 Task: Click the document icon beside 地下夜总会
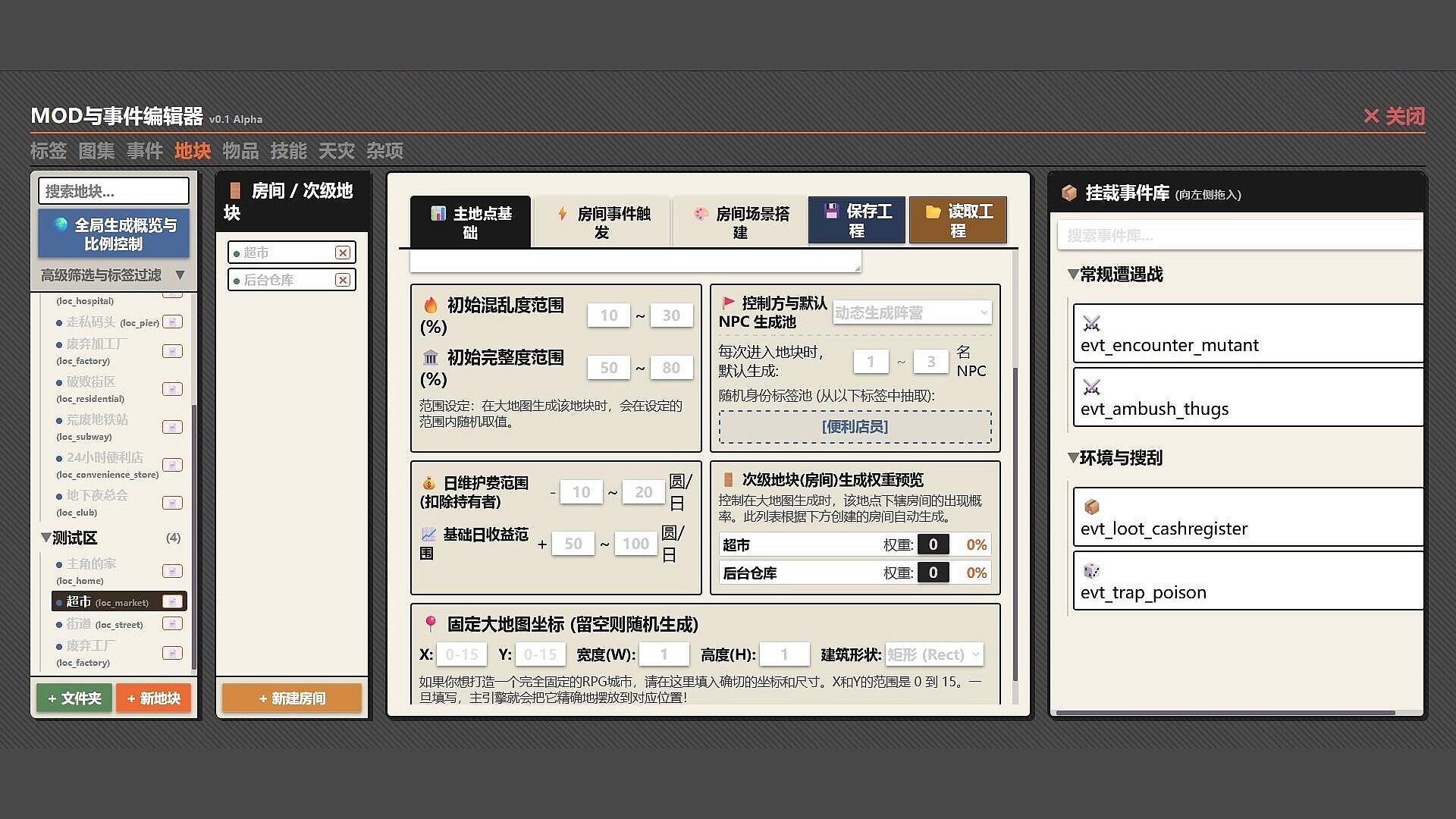172,503
